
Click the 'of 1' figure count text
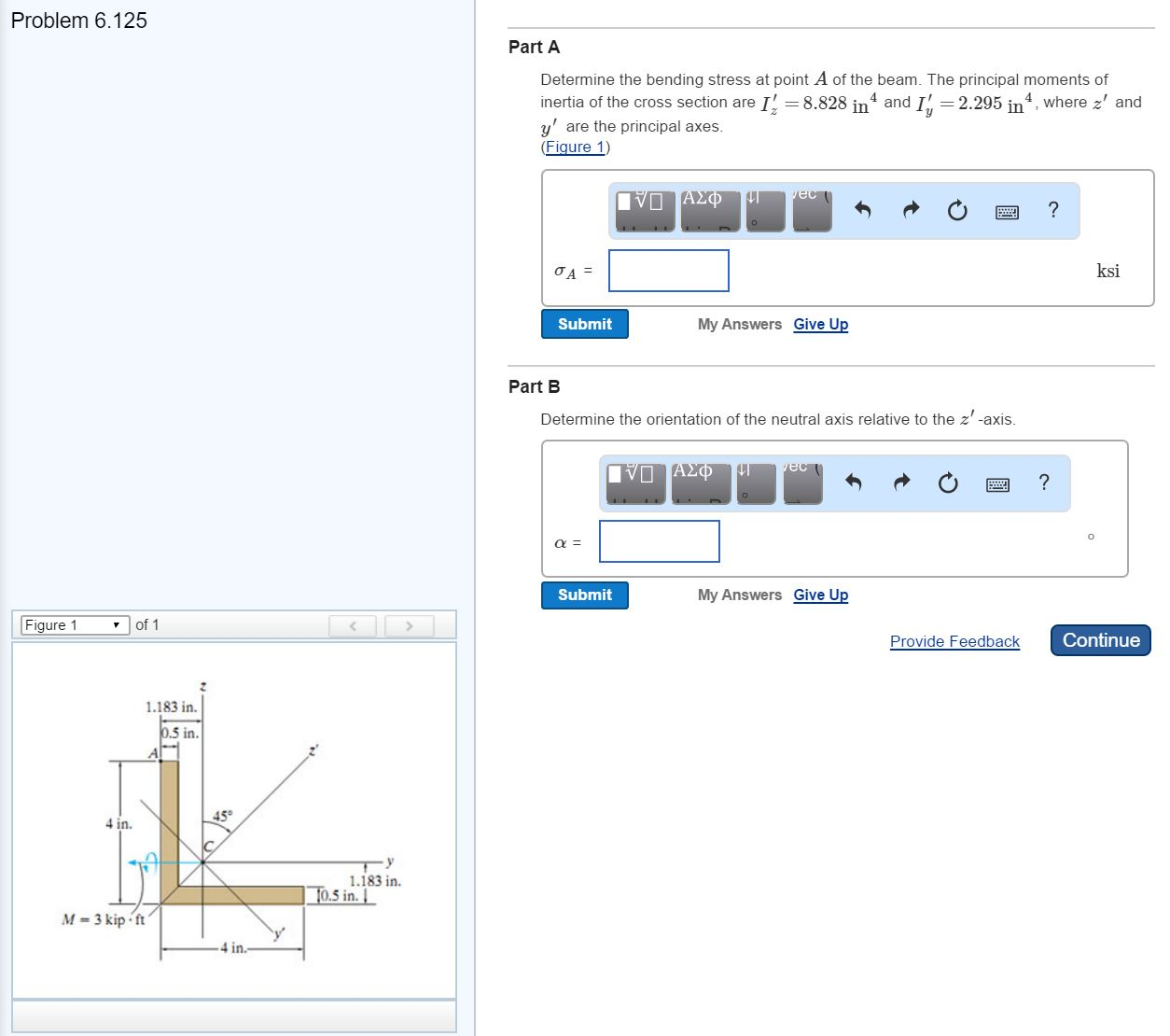[147, 624]
